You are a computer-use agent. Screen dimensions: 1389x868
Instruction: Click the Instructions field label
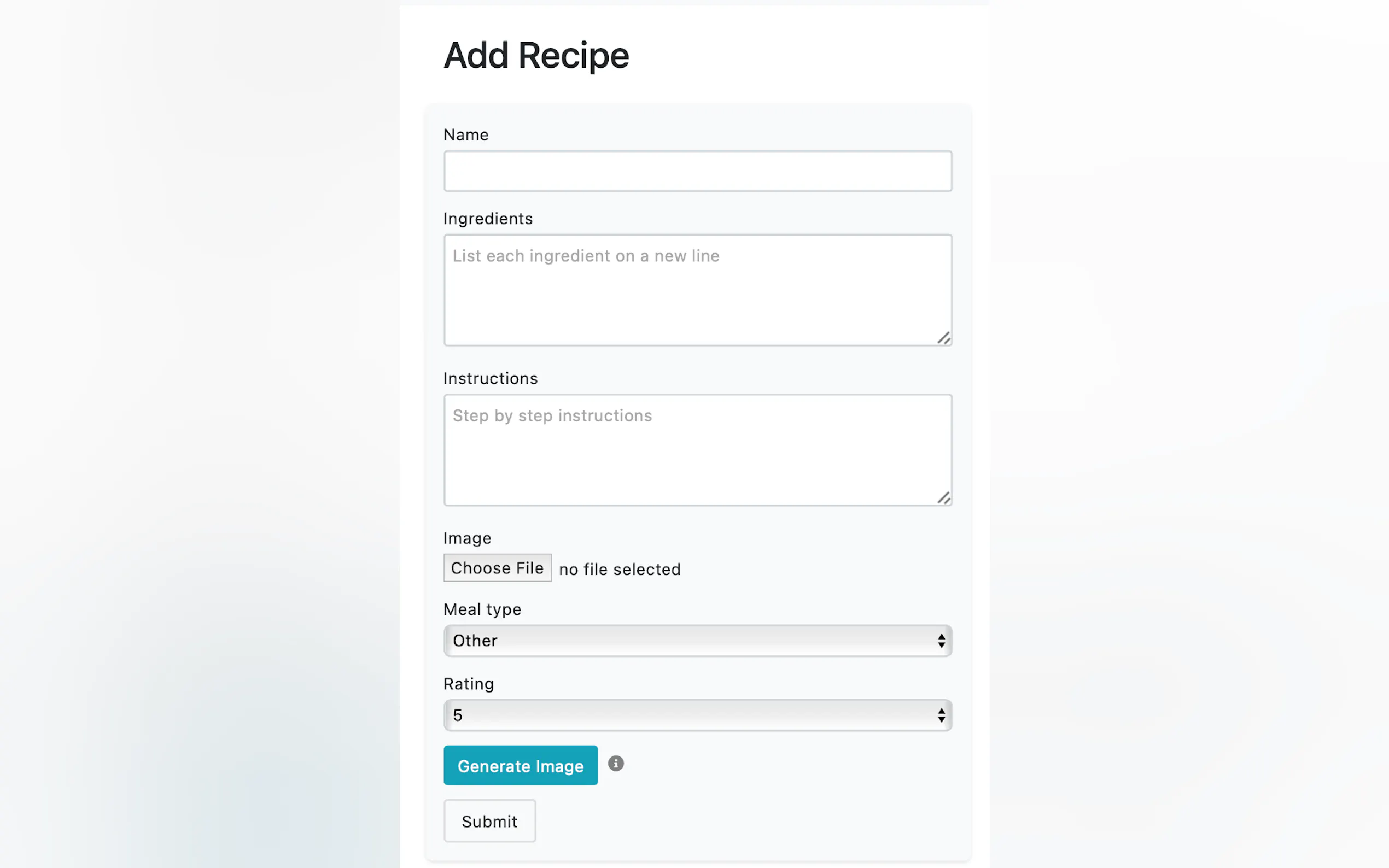click(x=491, y=378)
